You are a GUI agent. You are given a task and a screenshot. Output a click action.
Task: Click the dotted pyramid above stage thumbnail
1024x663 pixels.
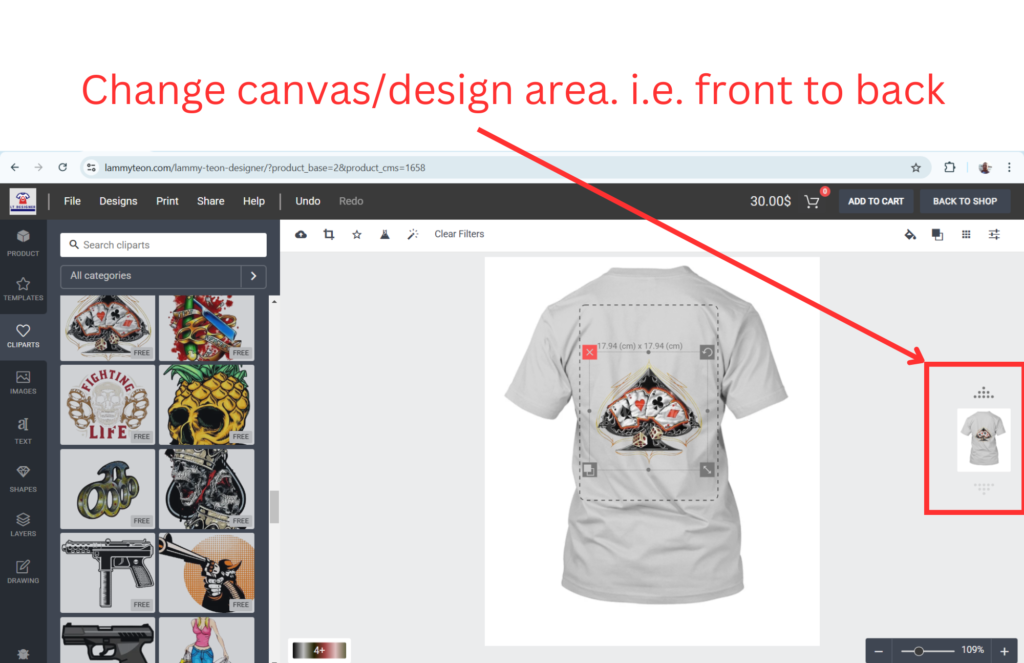pyautogui.click(x=984, y=393)
